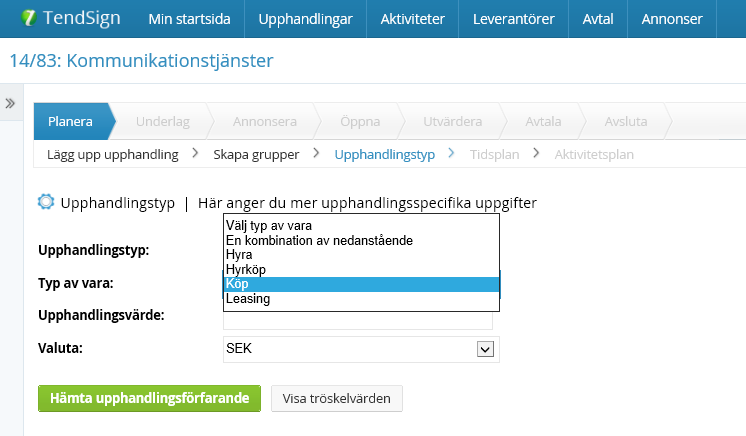Go to Upphandlingar in top menu
The width and height of the screenshot is (746, 436).
tap(305, 19)
